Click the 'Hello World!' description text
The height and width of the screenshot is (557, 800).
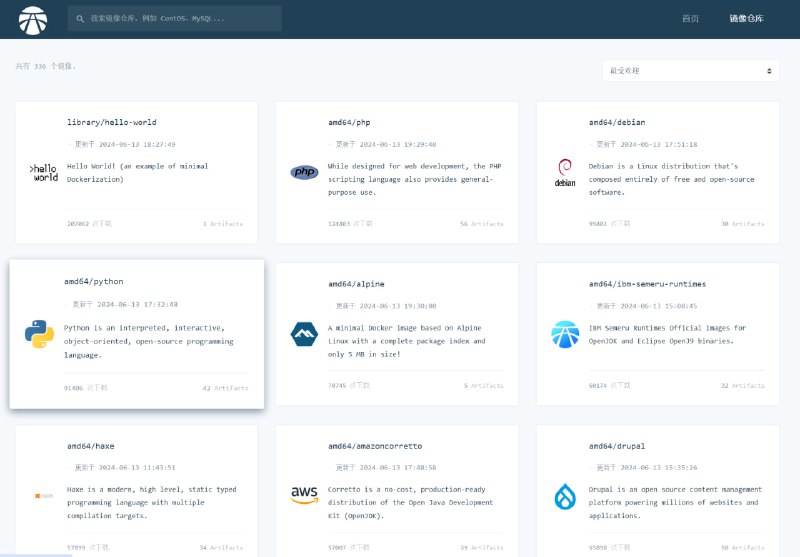tap(137, 173)
